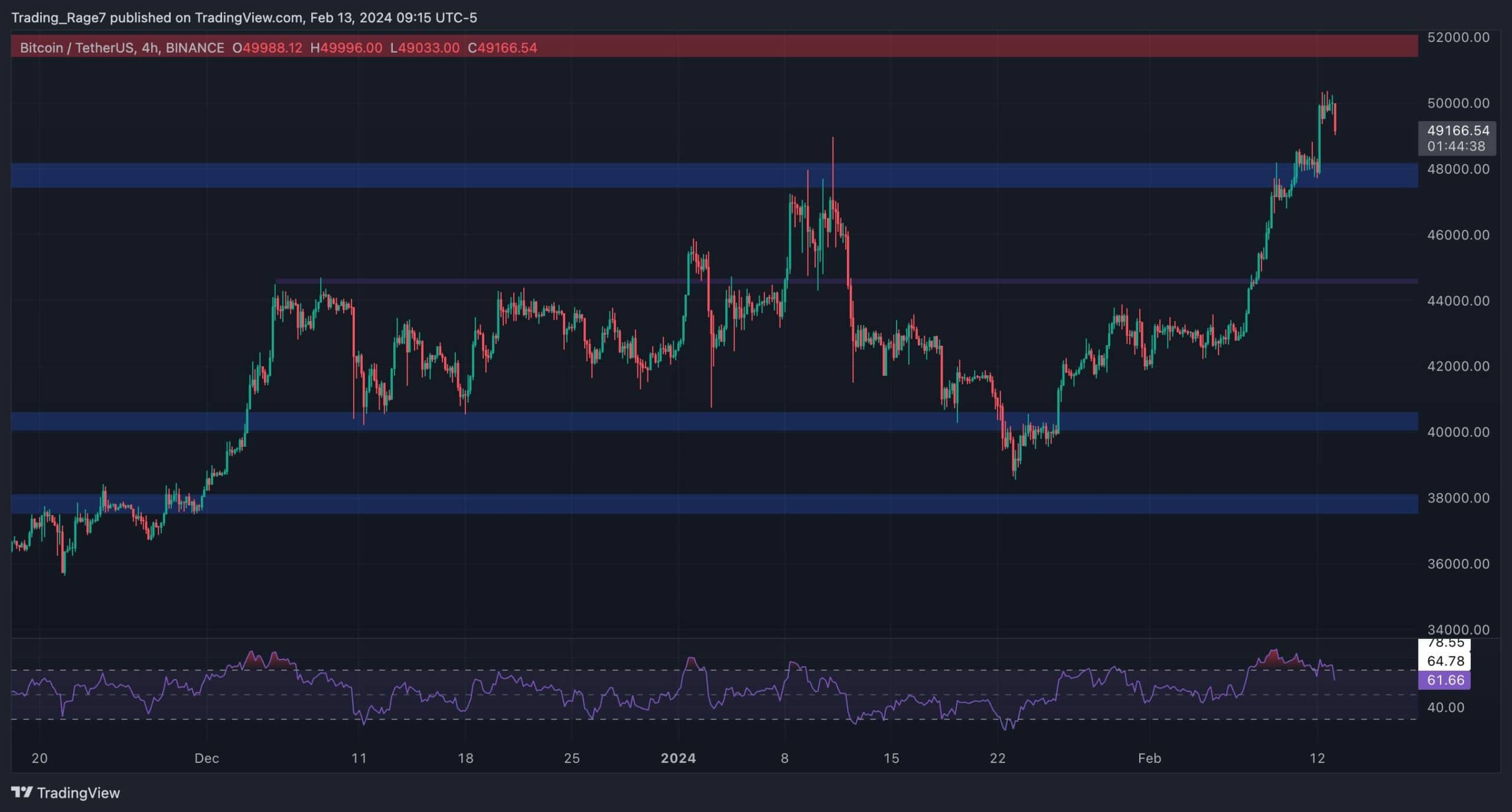Viewport: 1512px width, 812px height.
Task: Open the TradingView text link at bottom
Action: click(78, 793)
